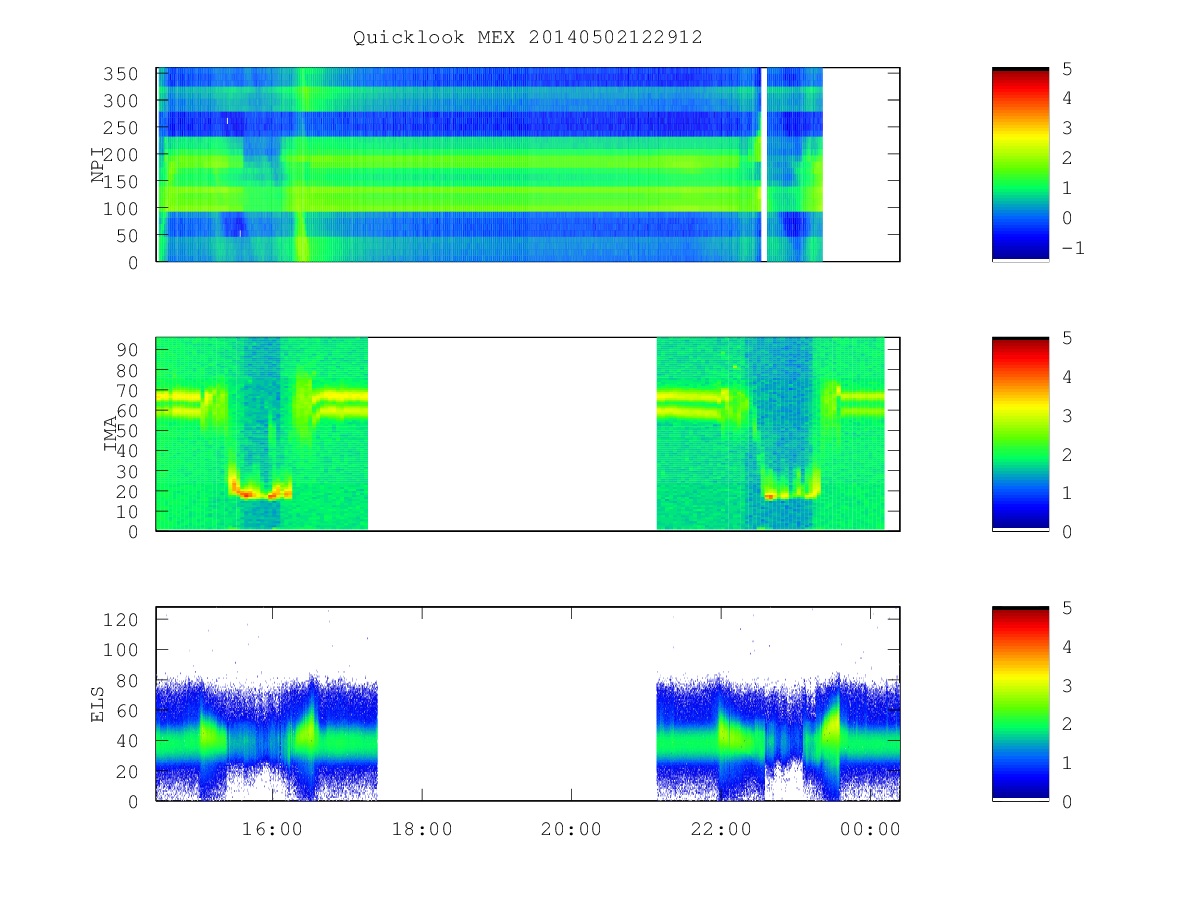Click the 5 label on NPI colorbar
Image resolution: width=1200 pixels, height=900 pixels.
click(x=1067, y=69)
